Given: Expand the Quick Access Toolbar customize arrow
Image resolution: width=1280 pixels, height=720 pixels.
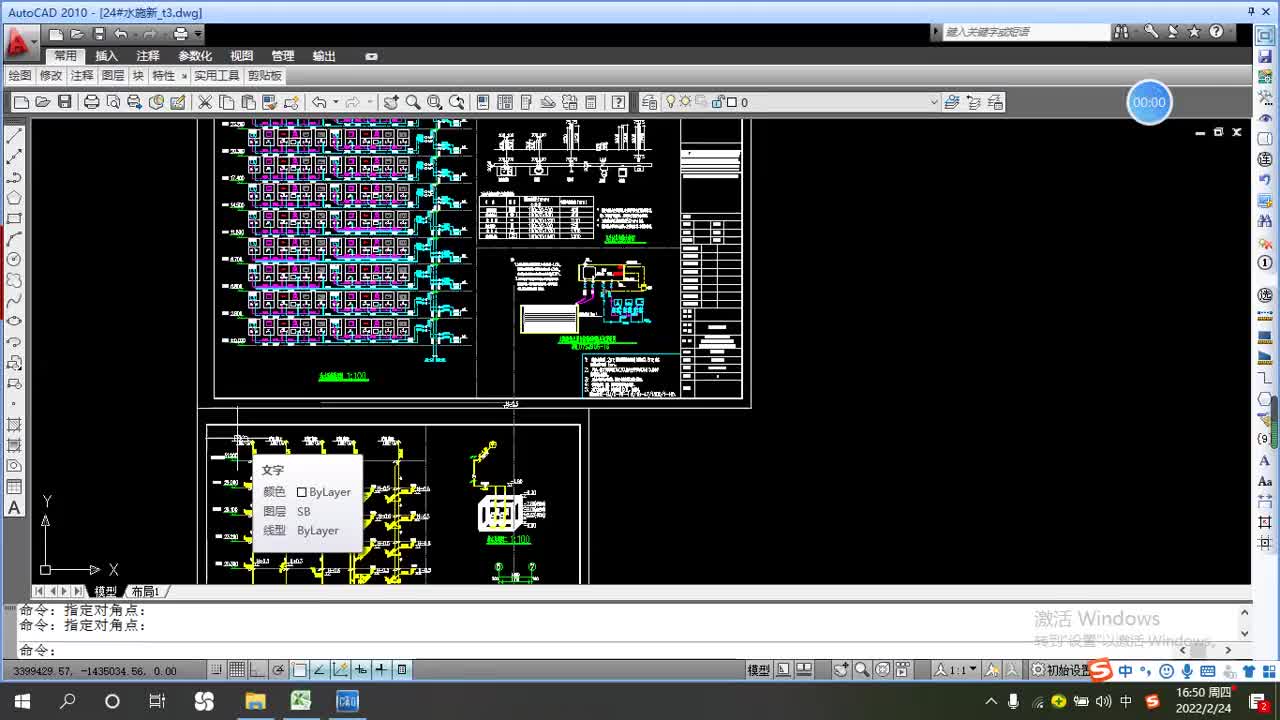Looking at the screenshot, I should tap(198, 35).
